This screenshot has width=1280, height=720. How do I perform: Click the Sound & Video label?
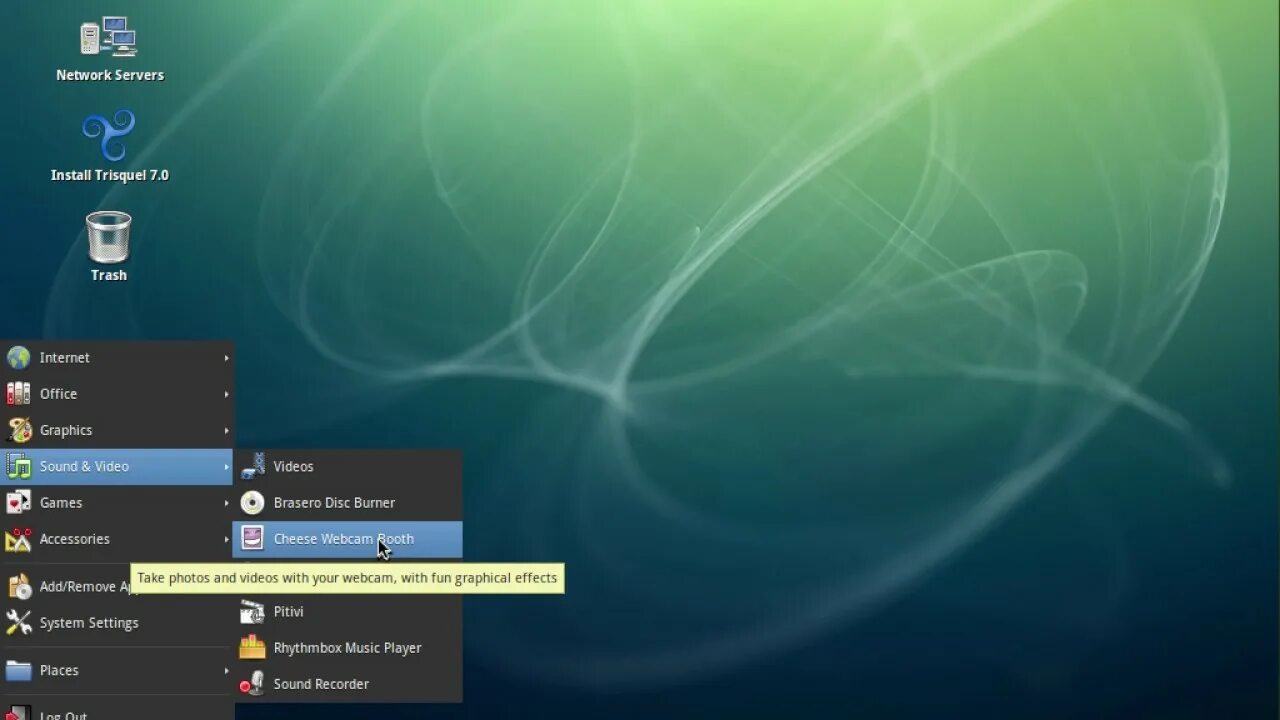(84, 466)
